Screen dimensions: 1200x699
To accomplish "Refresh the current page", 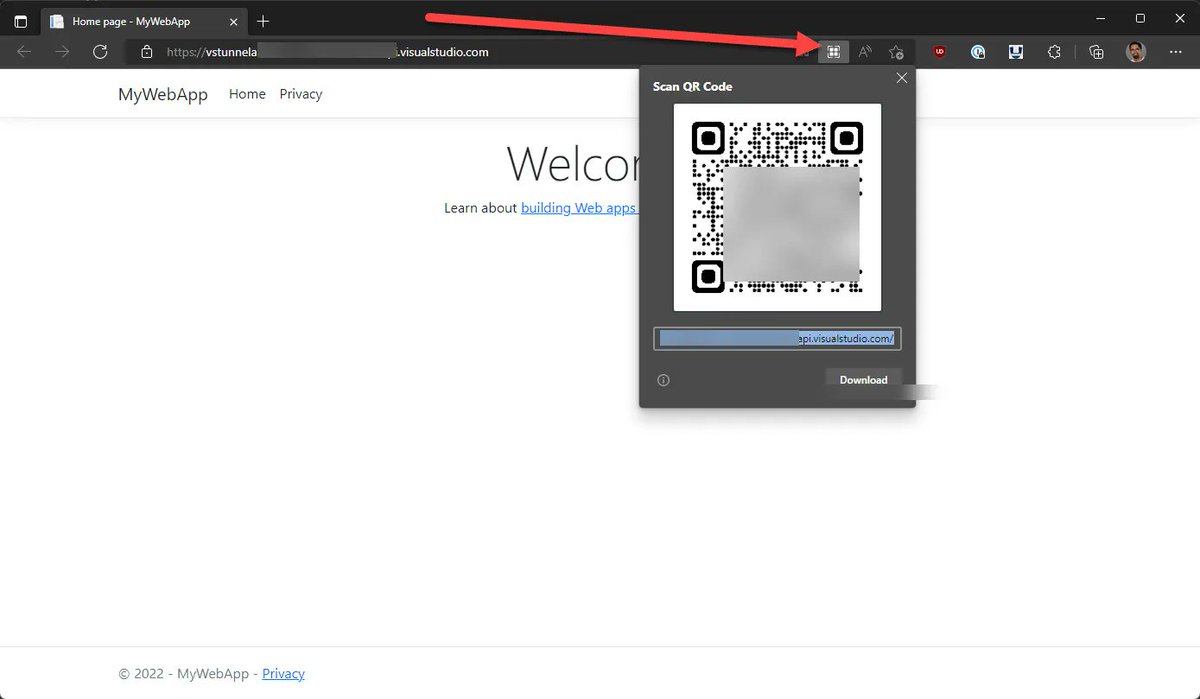I will click(x=100, y=52).
